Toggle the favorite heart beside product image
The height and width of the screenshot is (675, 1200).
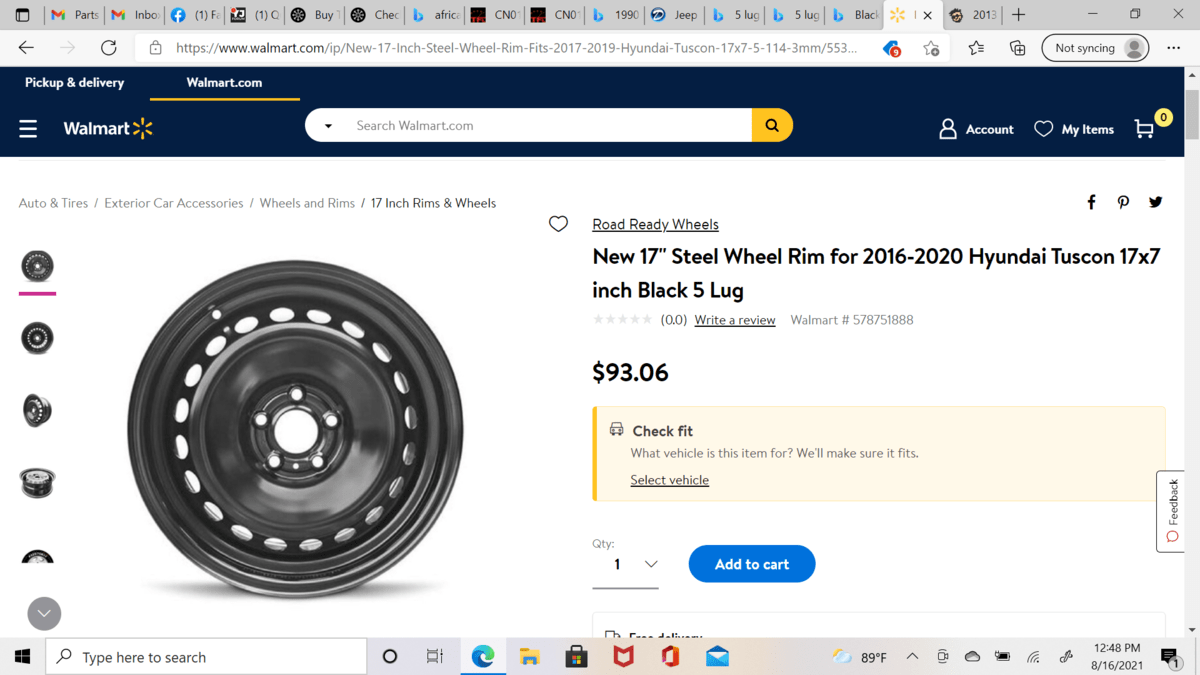tap(558, 224)
